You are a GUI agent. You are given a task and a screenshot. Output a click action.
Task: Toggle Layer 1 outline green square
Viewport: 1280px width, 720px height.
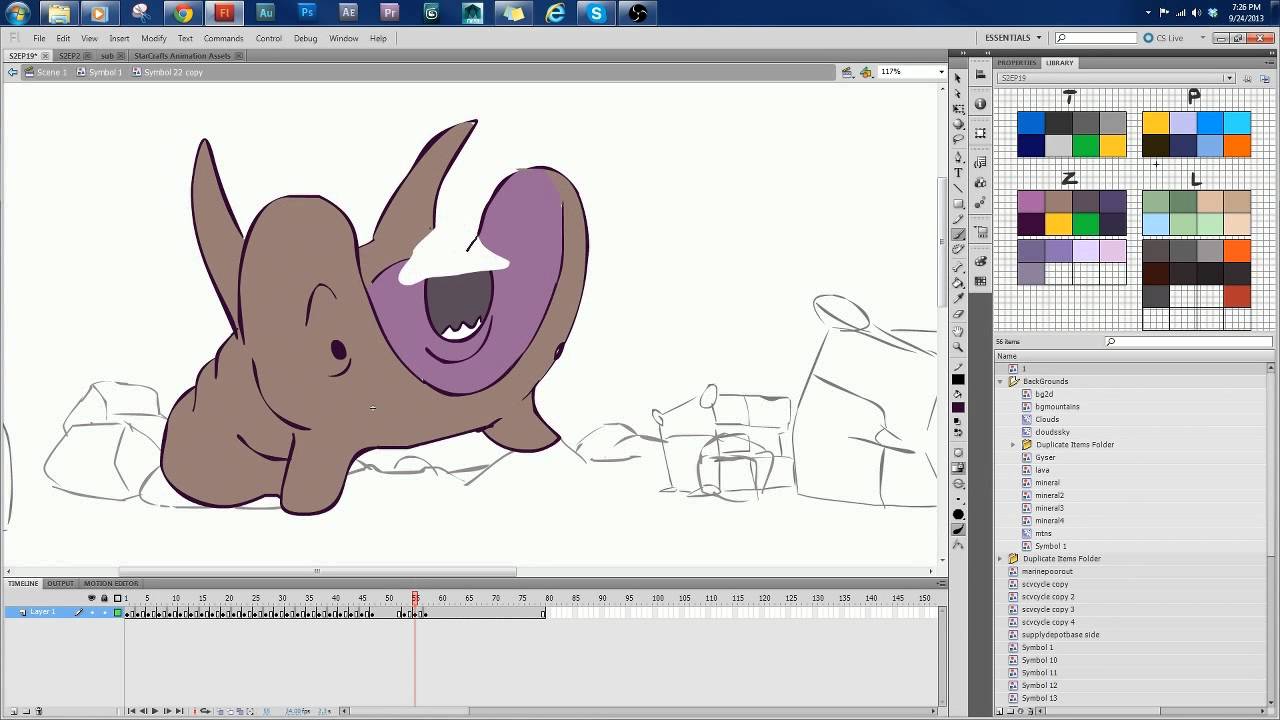click(x=117, y=612)
